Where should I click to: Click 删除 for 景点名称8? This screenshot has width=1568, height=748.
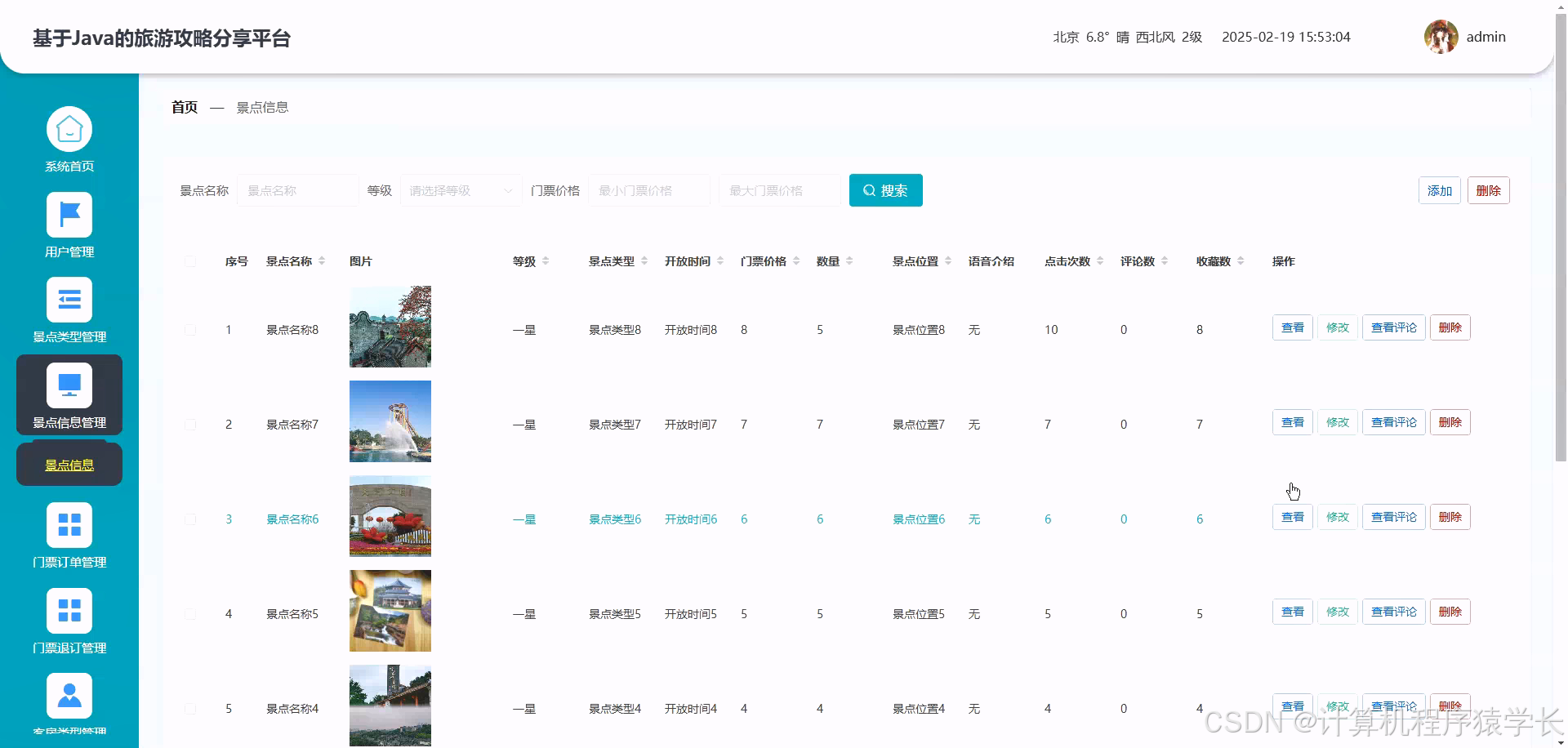1450,327
